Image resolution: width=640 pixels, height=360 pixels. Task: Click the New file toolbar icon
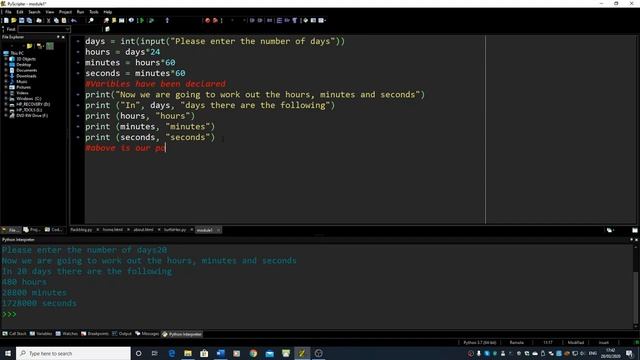pos(6,20)
